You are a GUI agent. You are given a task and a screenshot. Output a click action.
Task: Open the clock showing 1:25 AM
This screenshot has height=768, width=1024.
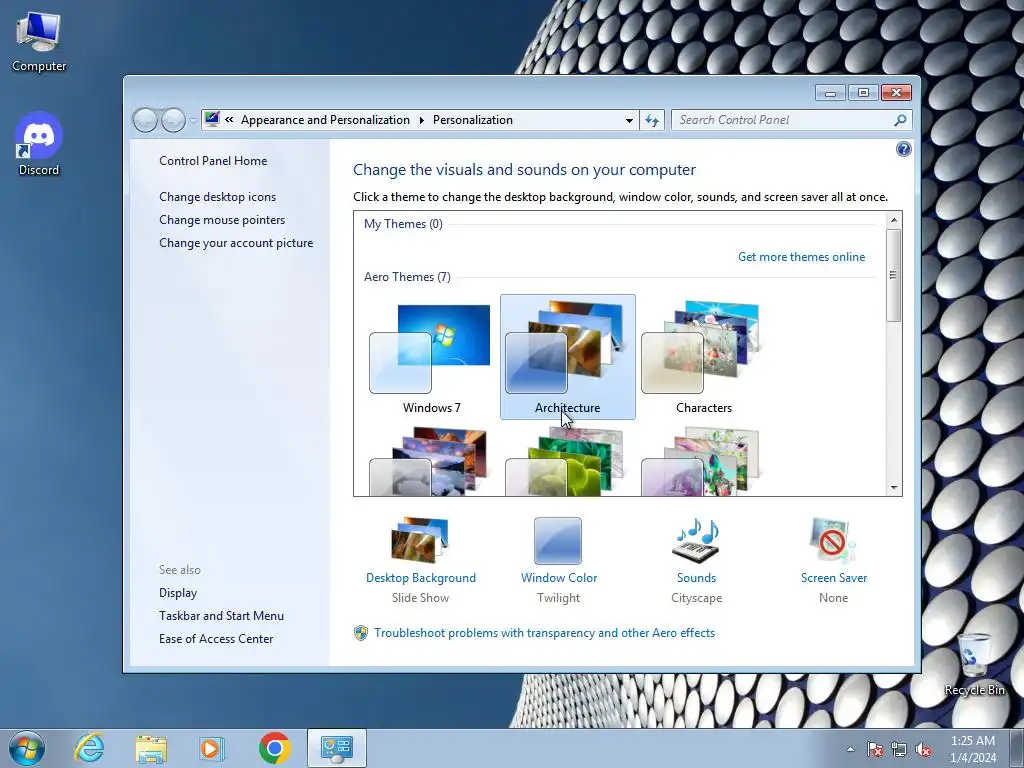(972, 749)
